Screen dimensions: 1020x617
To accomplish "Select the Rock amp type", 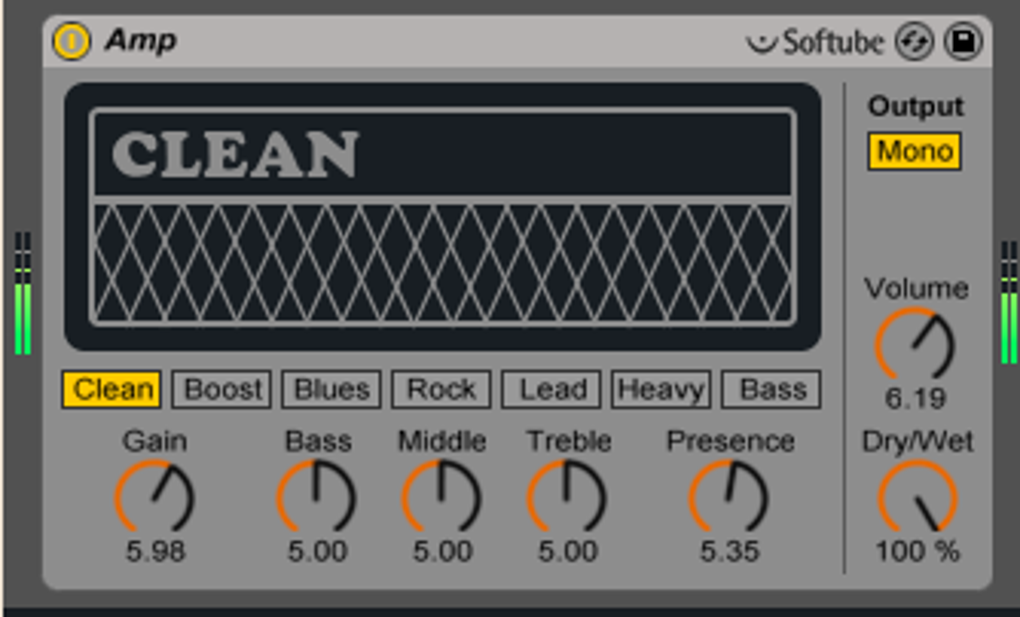I will coord(442,390).
